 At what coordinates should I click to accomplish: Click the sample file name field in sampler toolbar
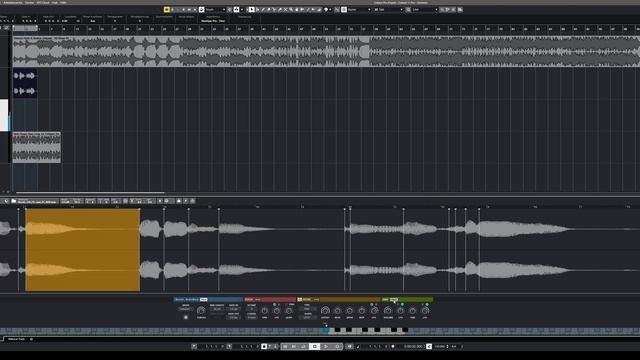[38, 201]
